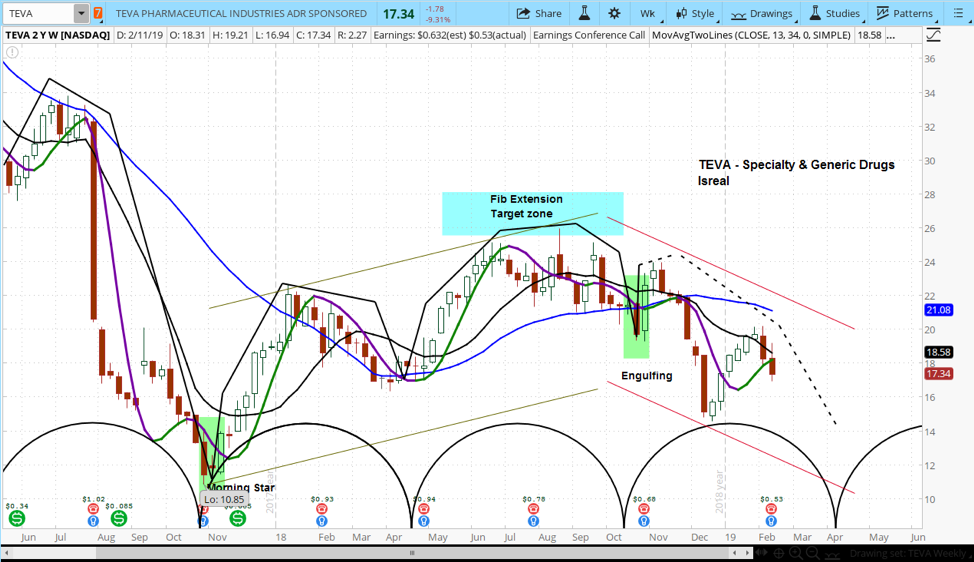Screen dimensions: 974x562
Task: Open the Wk timeframe selector
Action: click(x=648, y=13)
